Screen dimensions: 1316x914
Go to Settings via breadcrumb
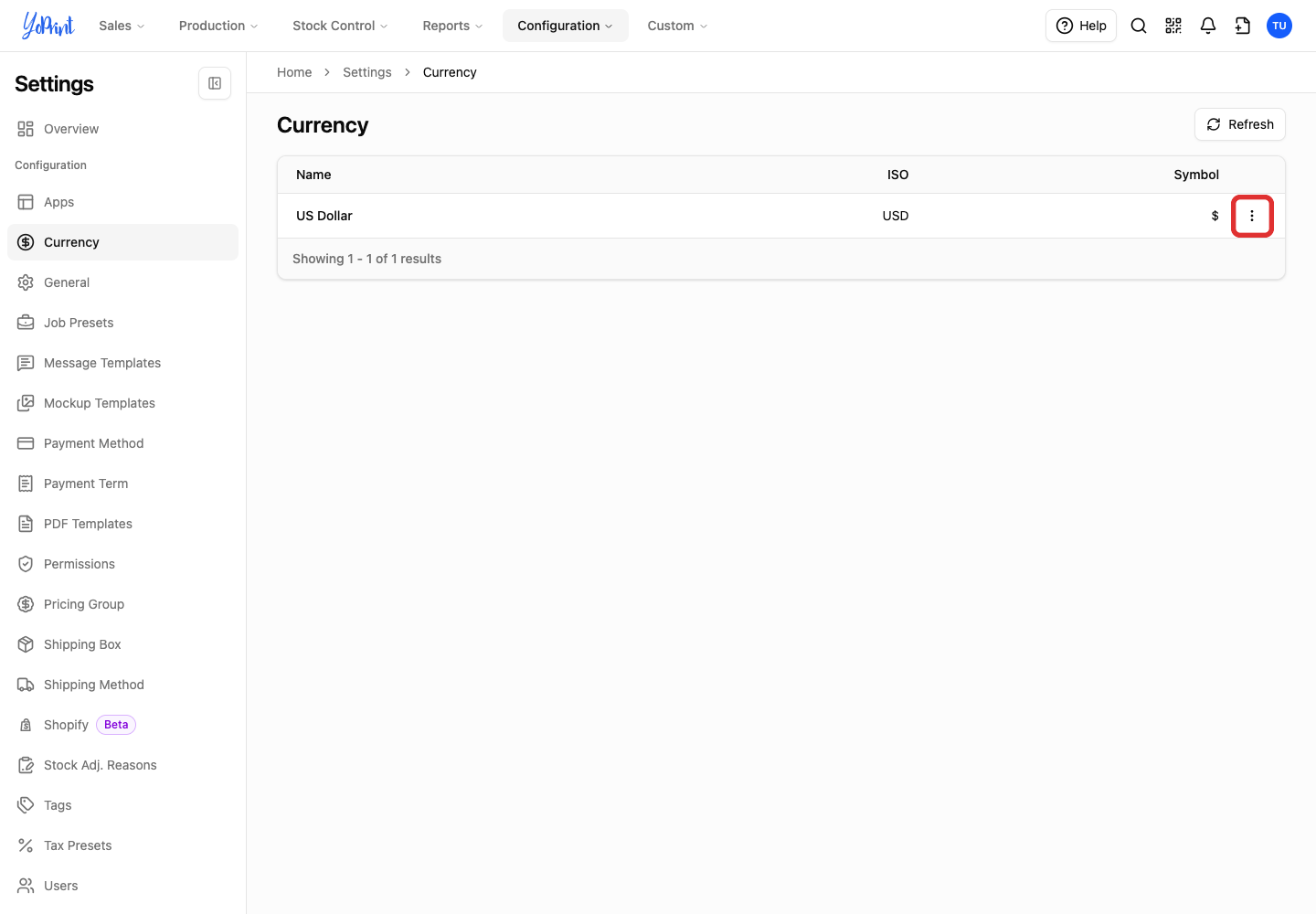367,72
